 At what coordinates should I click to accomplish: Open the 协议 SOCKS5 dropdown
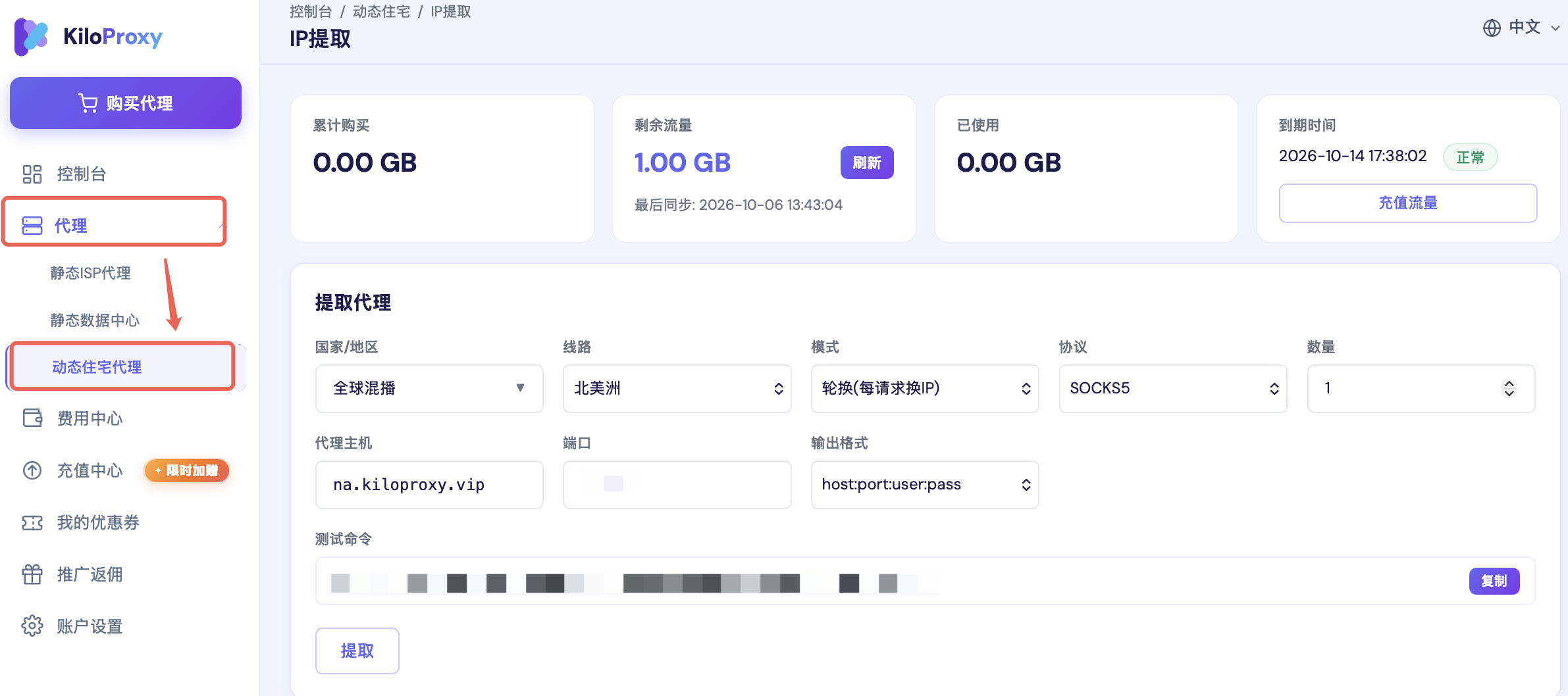pos(1173,389)
